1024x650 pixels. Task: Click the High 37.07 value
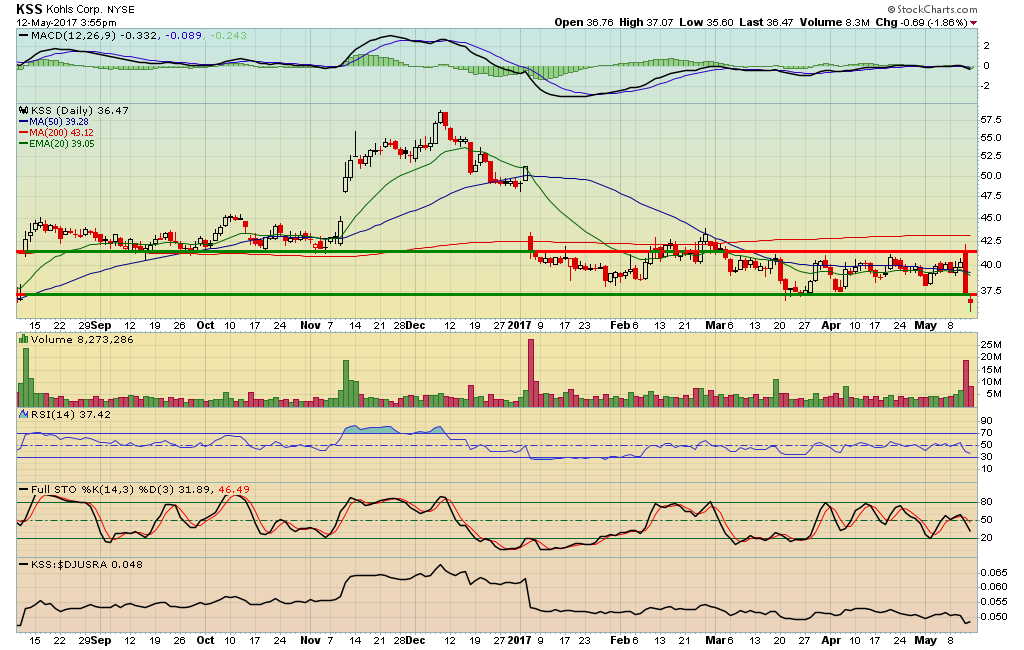click(x=646, y=22)
